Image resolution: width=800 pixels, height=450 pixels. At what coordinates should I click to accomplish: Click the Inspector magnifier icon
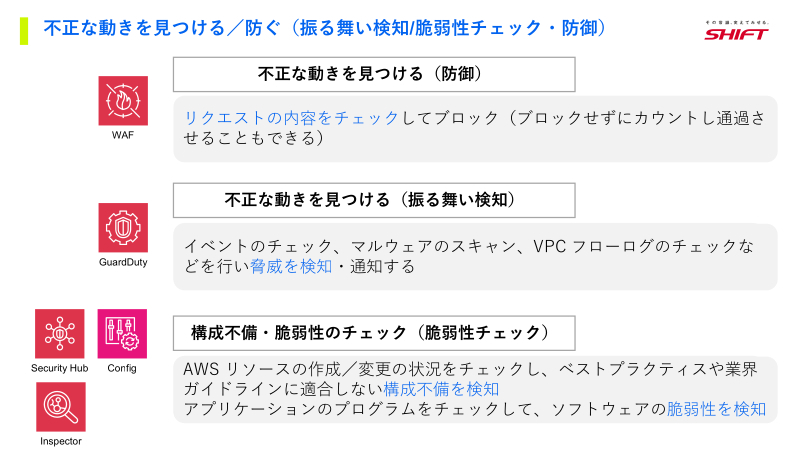coord(61,407)
